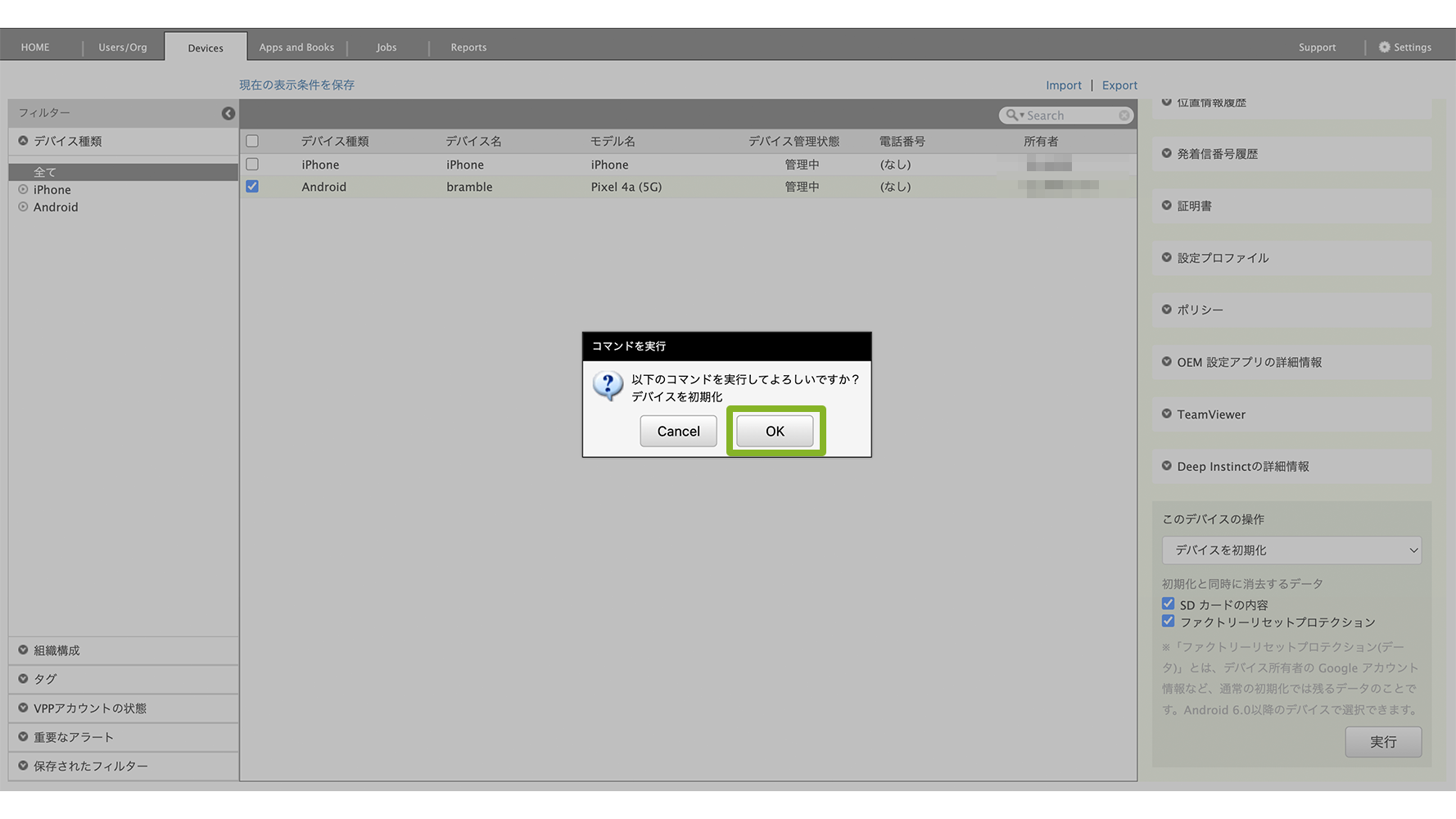
Task: Check the iPhone device row checkbox
Action: tap(252, 165)
